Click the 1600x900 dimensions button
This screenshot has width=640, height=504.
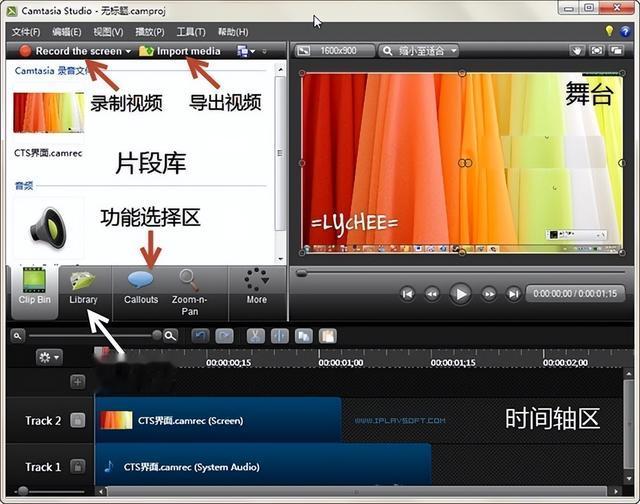click(x=334, y=51)
